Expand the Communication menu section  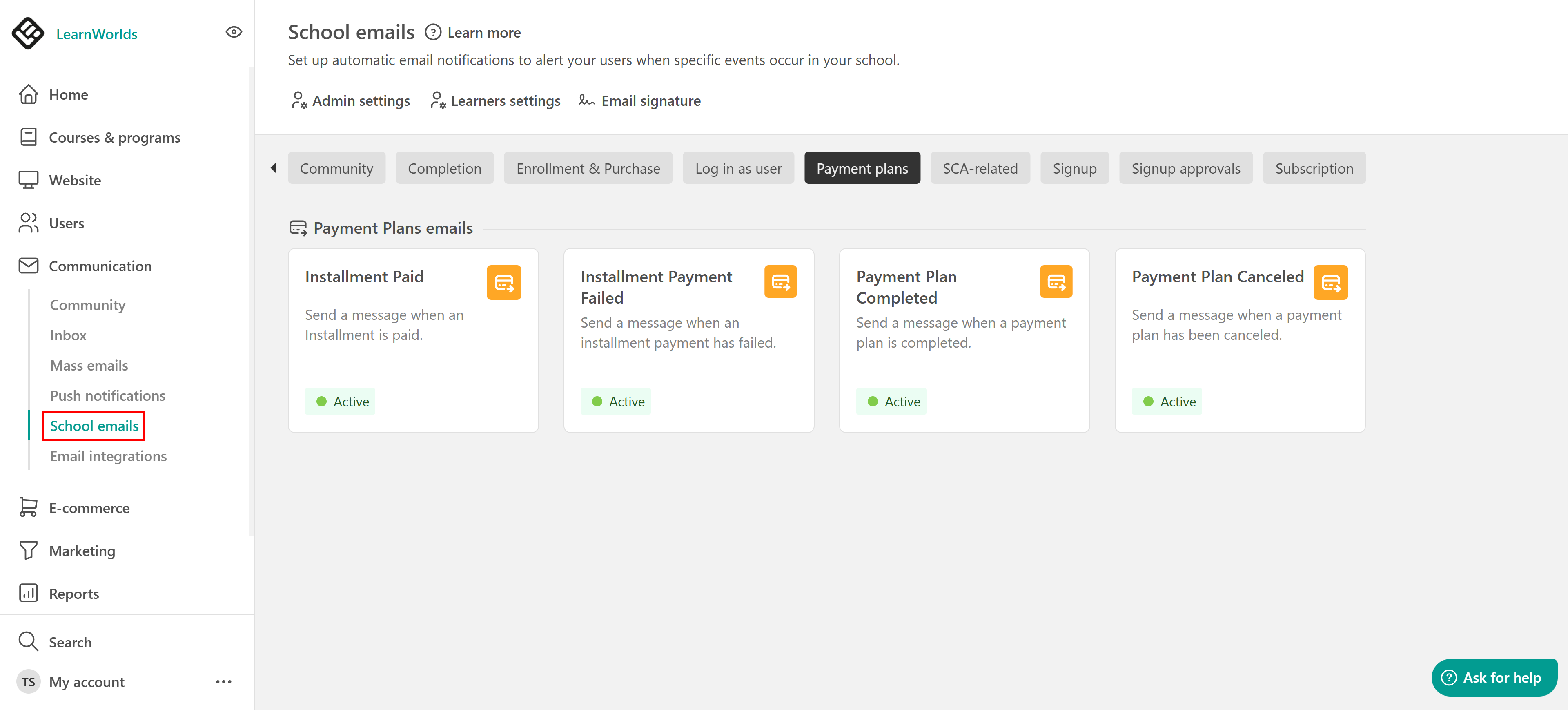[100, 266]
